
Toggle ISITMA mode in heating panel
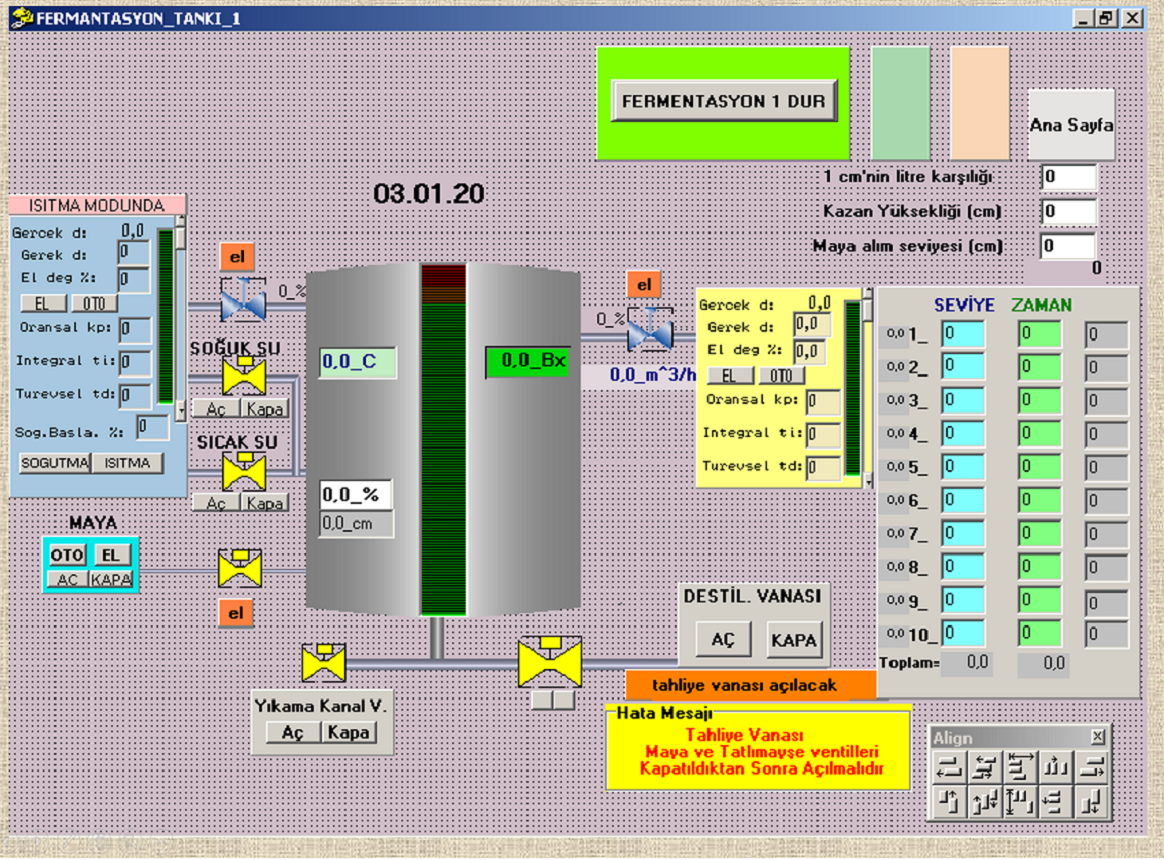pyautogui.click(x=128, y=463)
